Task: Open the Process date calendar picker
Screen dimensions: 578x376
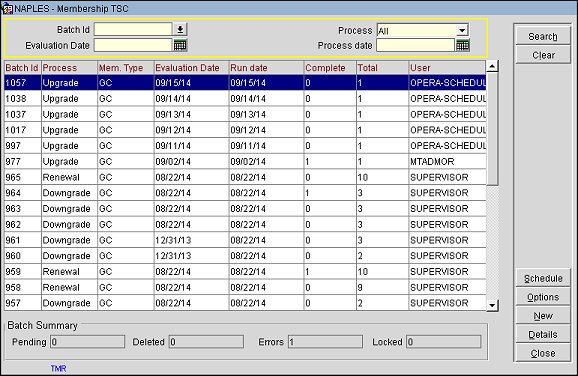Action: coord(463,45)
